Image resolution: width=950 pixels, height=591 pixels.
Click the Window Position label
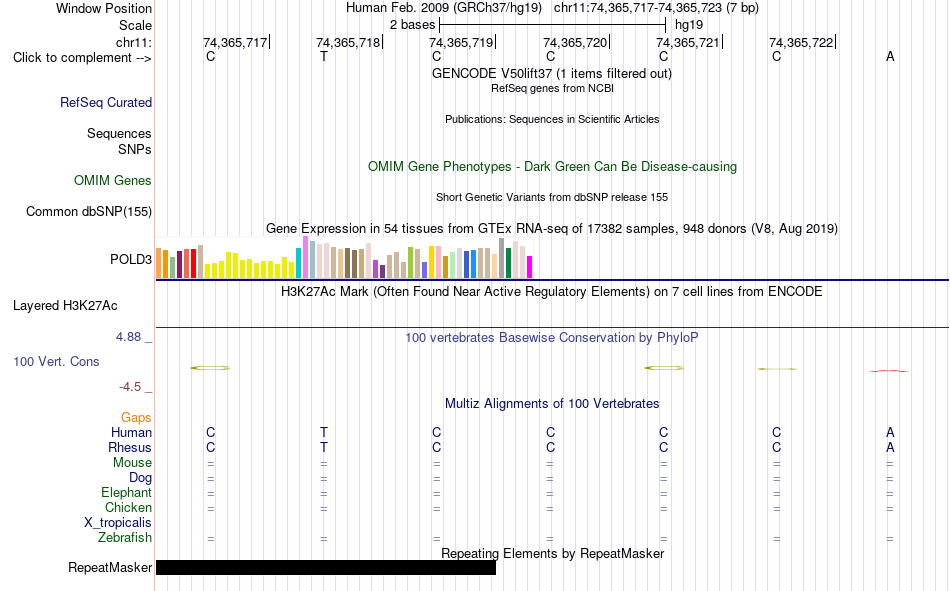104,8
